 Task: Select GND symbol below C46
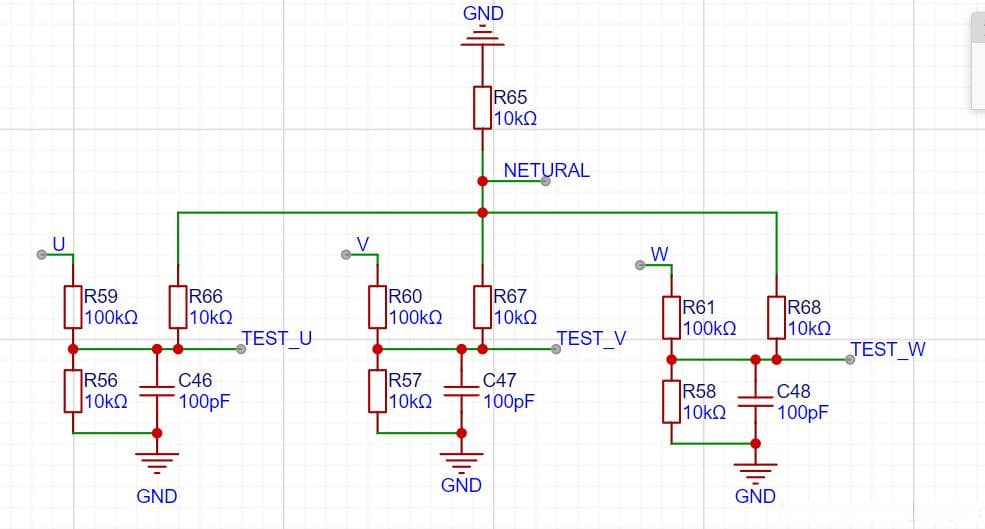(157, 464)
